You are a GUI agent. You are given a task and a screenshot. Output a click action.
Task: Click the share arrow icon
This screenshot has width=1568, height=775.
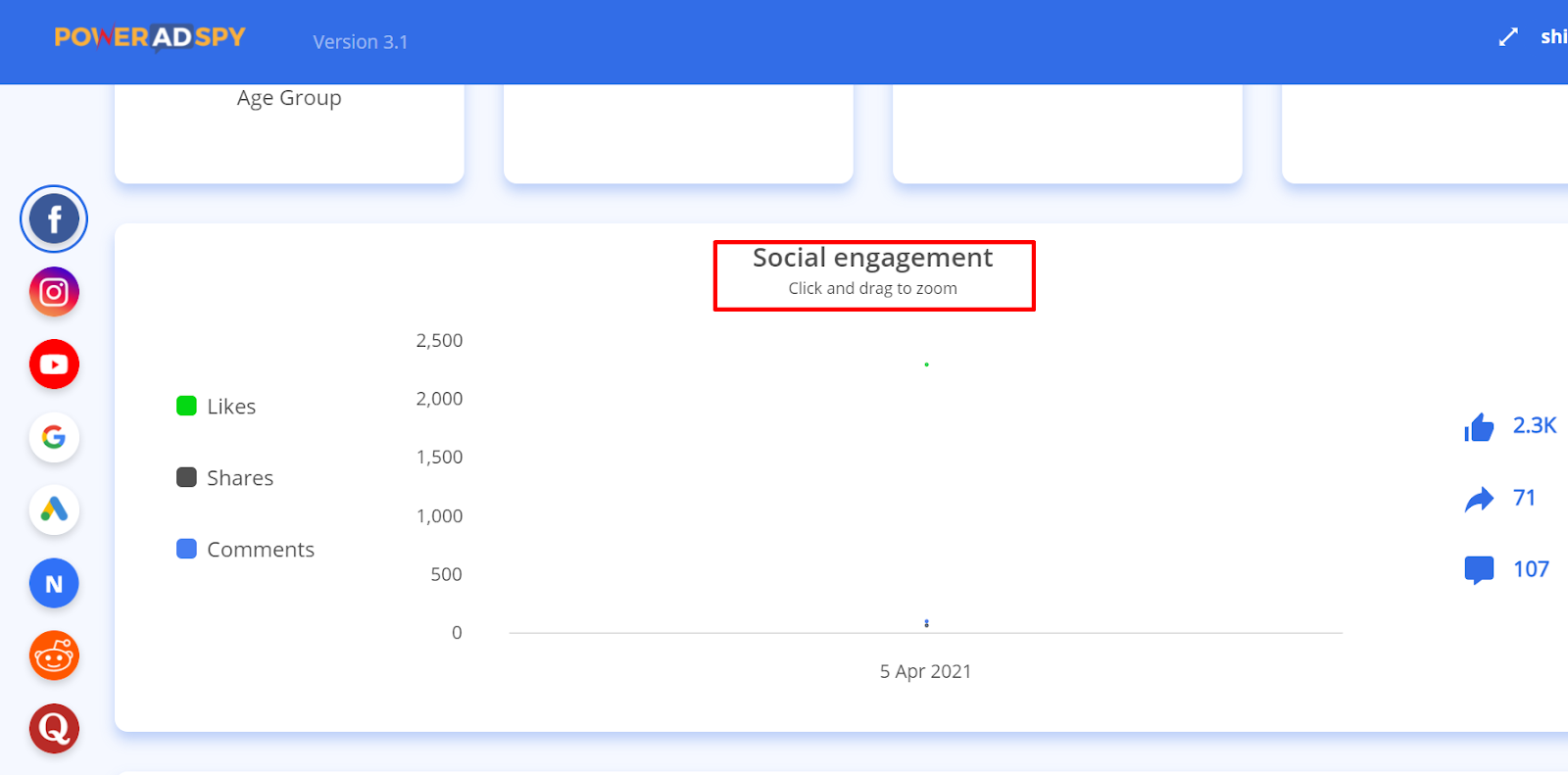click(x=1479, y=499)
